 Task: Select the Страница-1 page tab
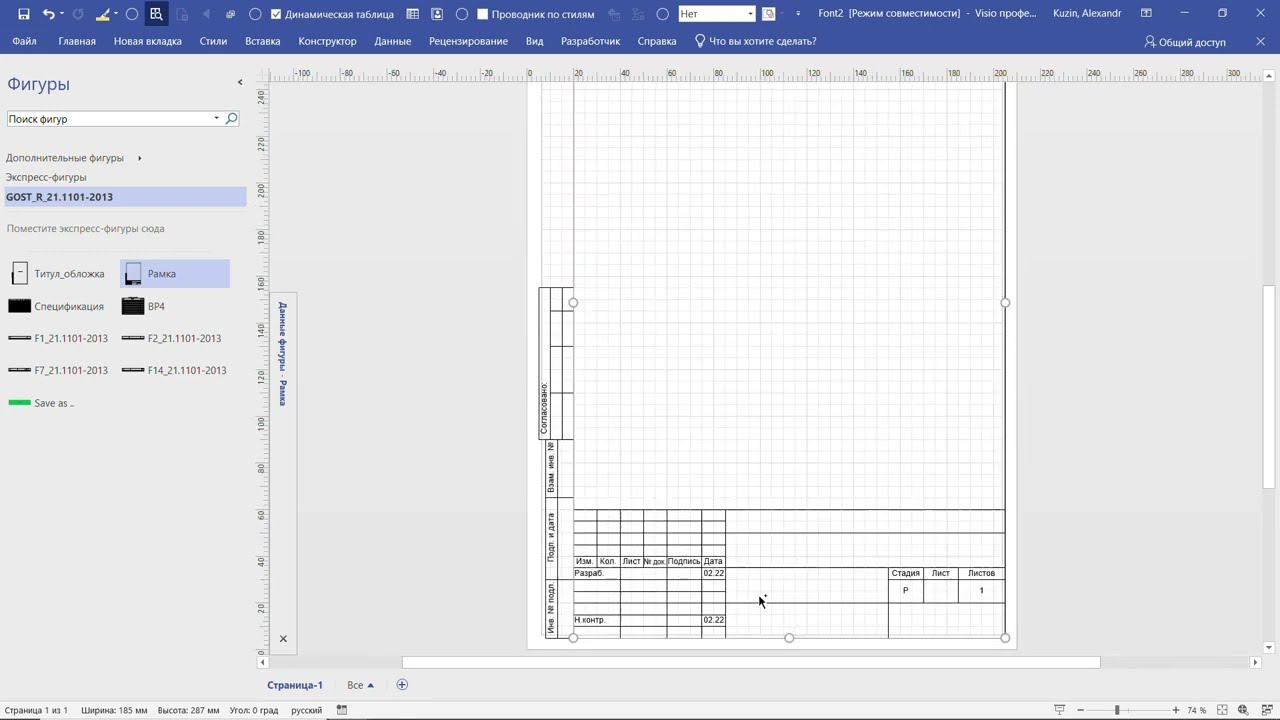[x=295, y=685]
